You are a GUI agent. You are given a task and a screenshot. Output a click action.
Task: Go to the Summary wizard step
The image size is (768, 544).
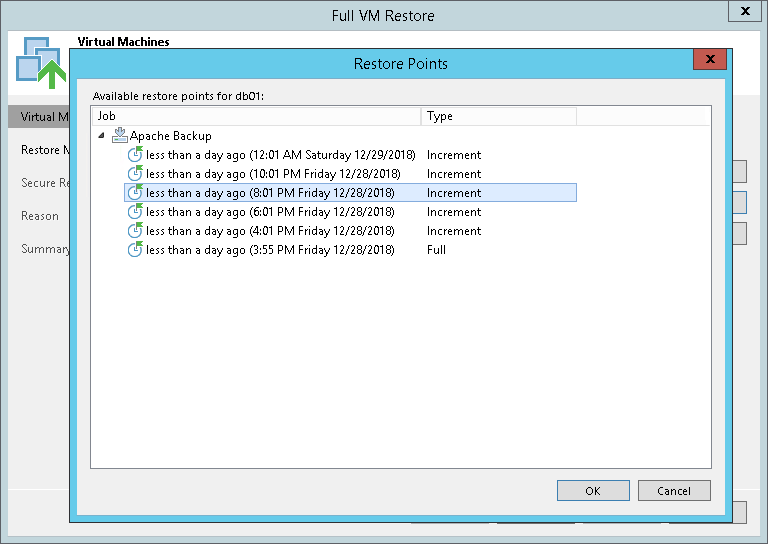(45, 249)
